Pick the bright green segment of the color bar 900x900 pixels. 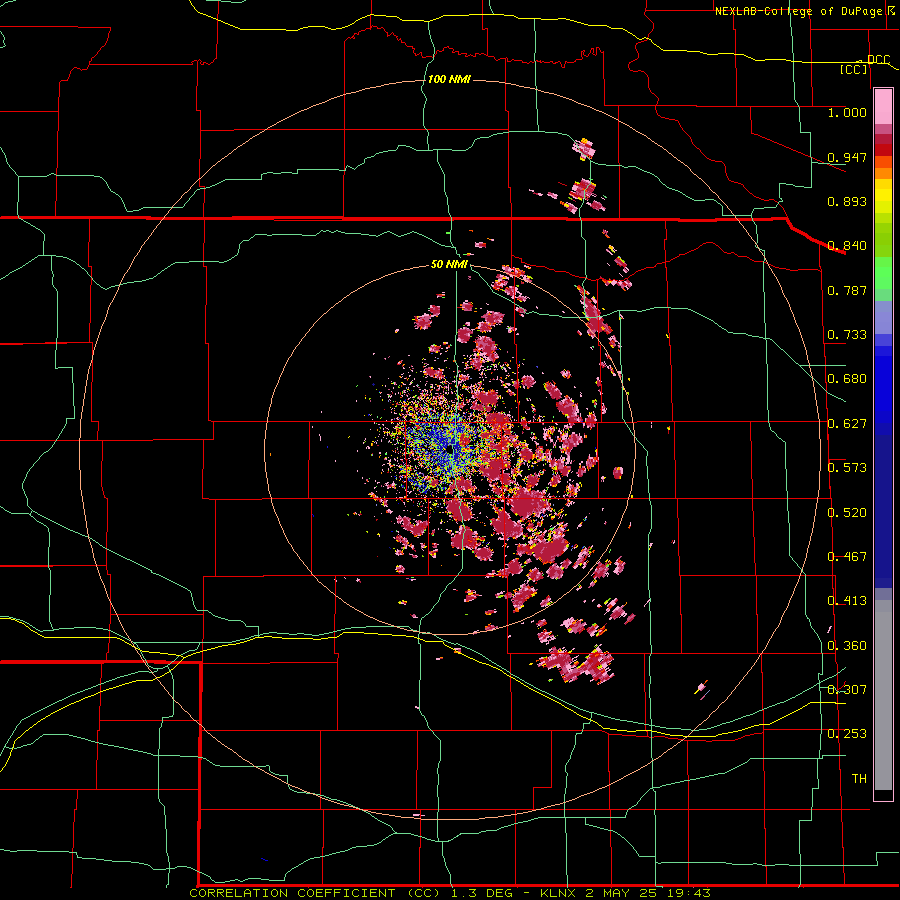(x=883, y=273)
